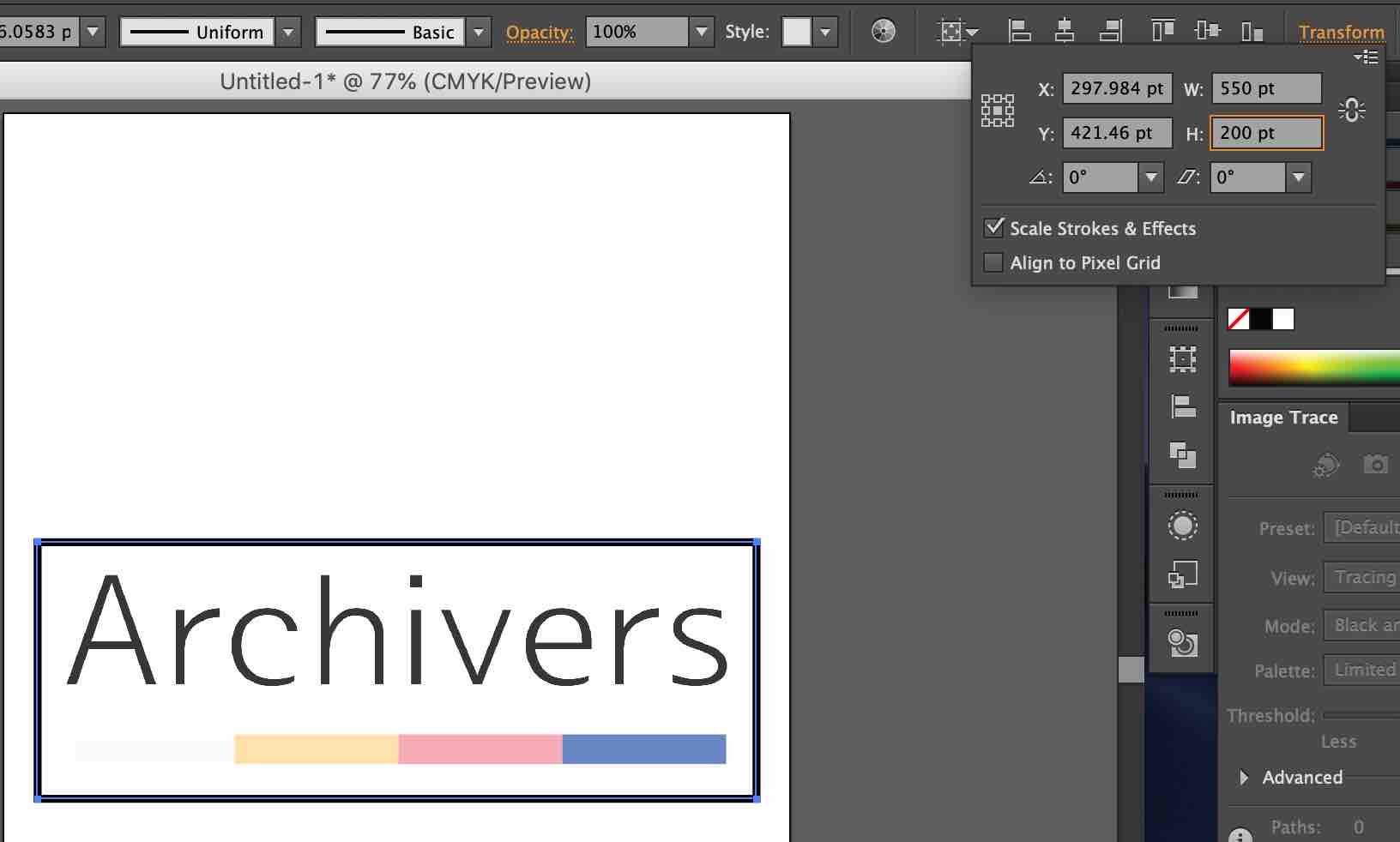
Task: Click the Threshold slider in Image Trace
Action: click(x=1362, y=715)
